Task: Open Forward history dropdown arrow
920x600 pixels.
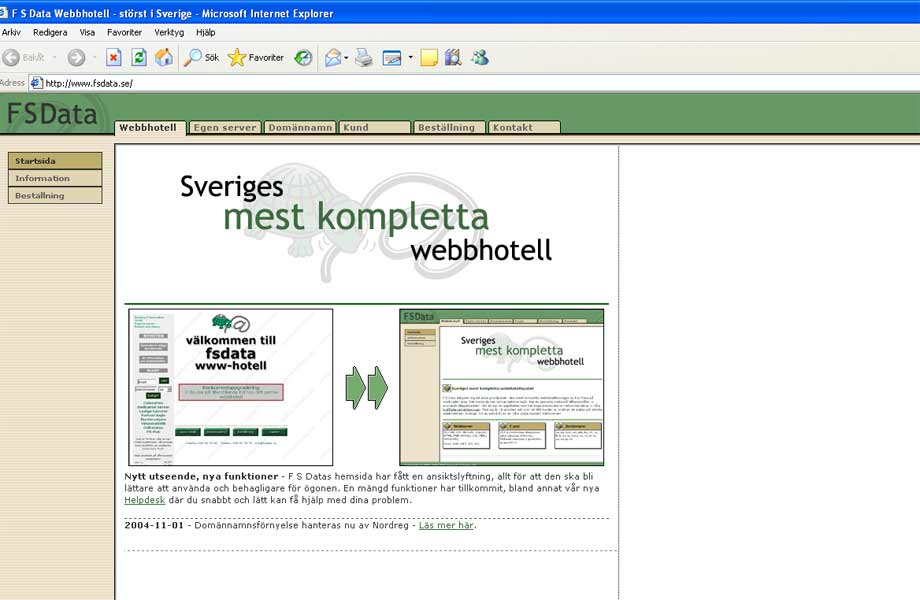Action: [x=94, y=57]
